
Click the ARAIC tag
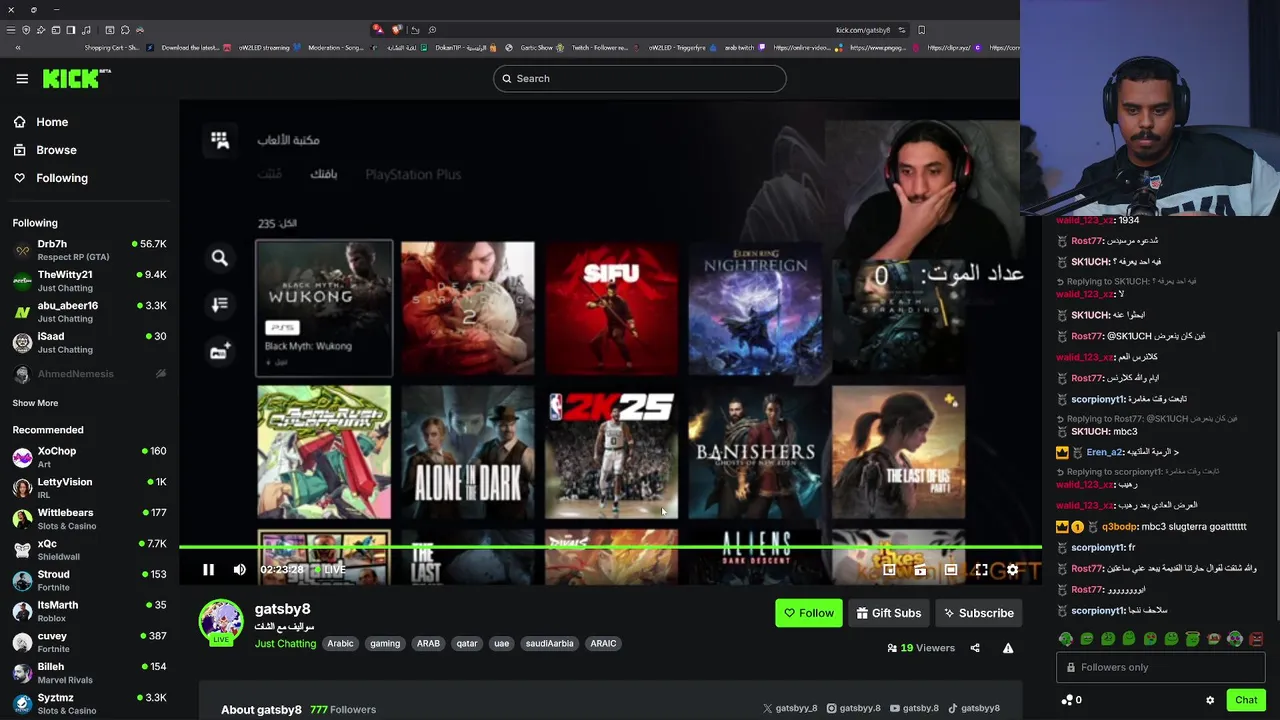[603, 643]
